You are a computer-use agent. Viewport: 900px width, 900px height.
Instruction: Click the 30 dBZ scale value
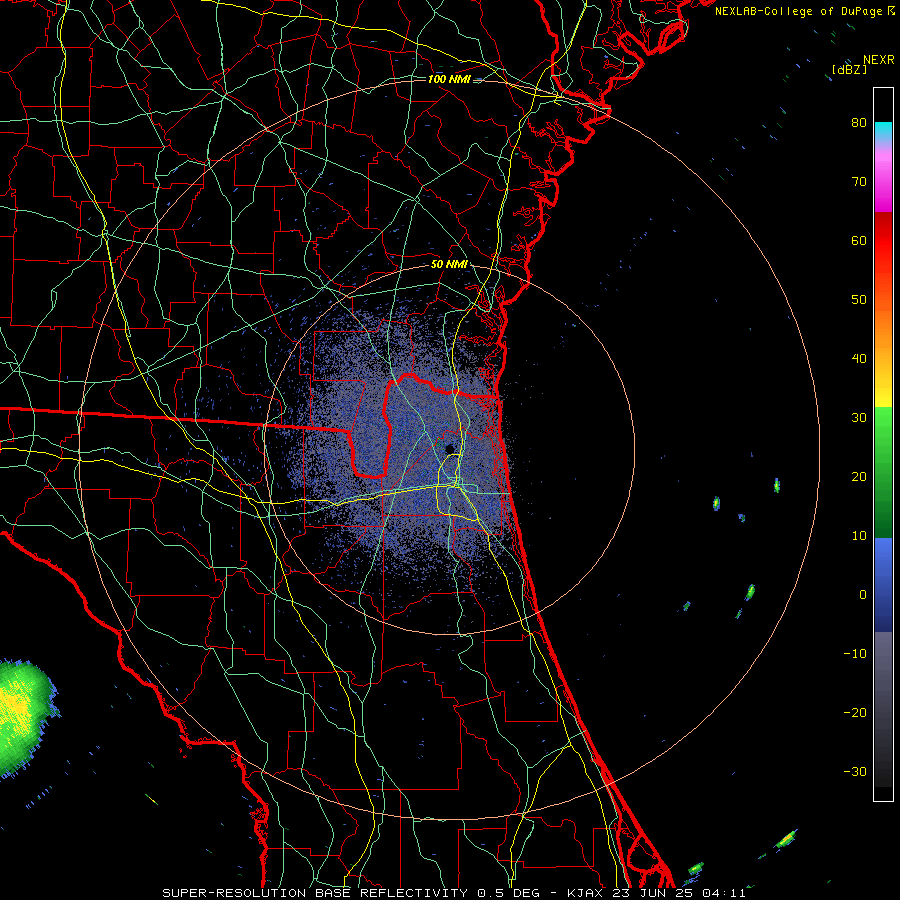859,417
